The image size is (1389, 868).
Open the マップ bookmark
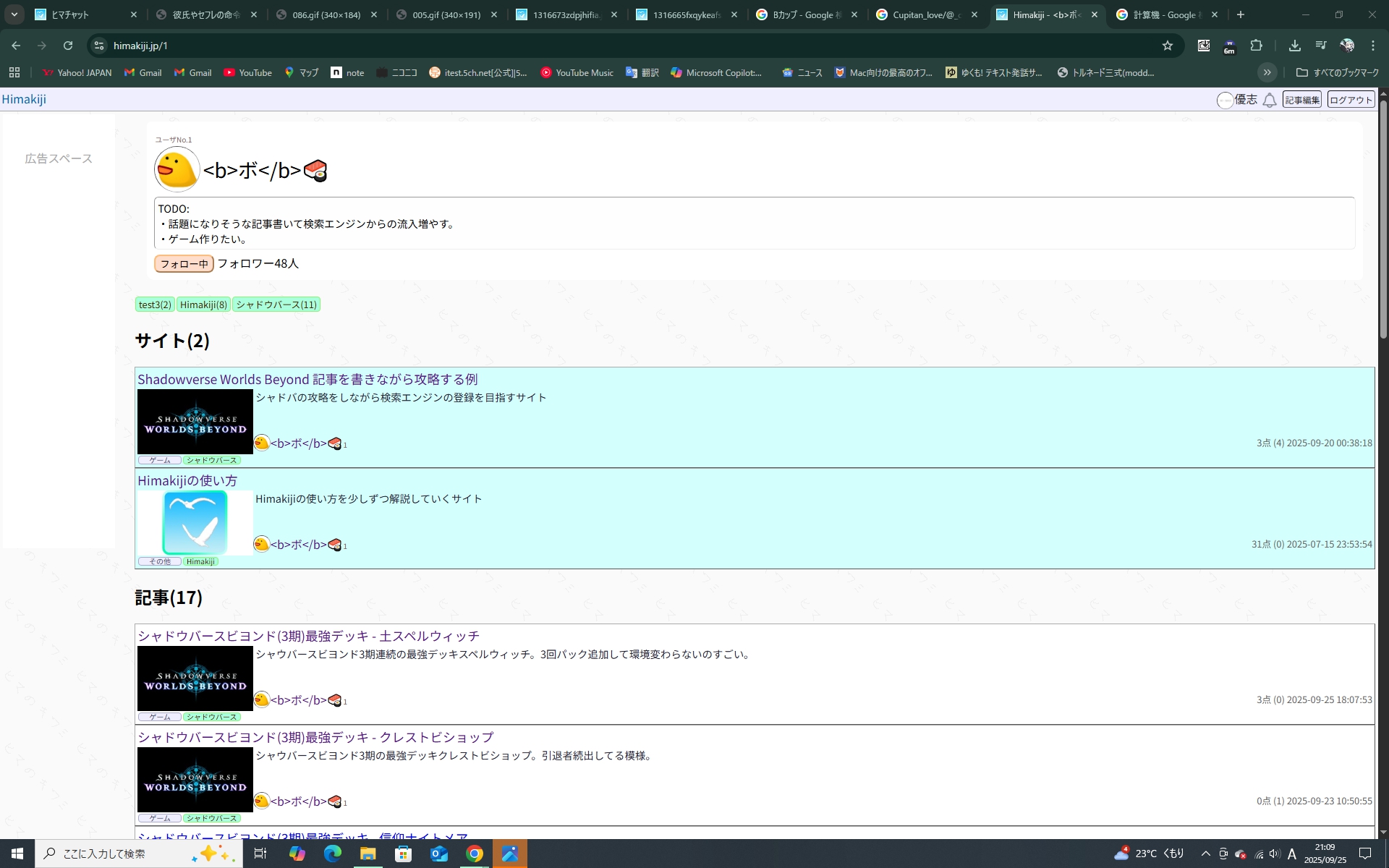click(301, 72)
